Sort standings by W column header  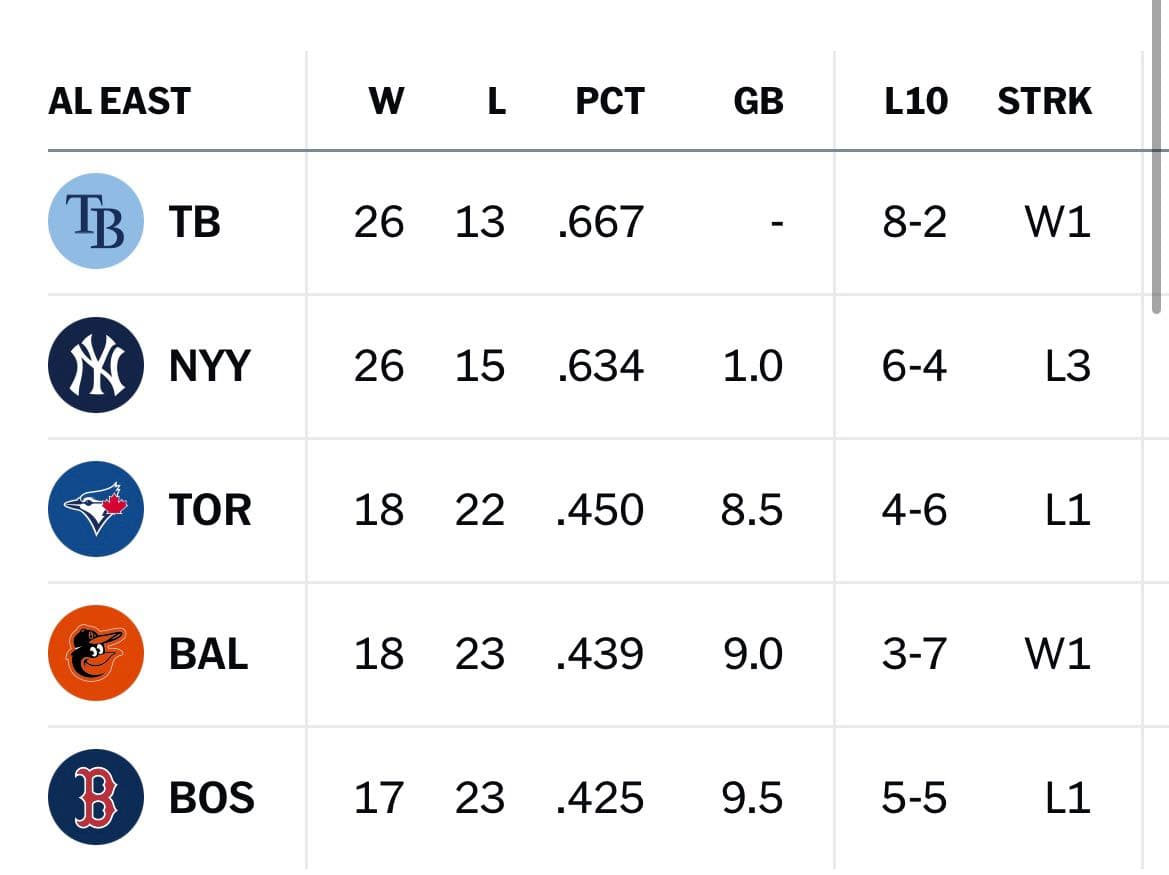[x=386, y=101]
